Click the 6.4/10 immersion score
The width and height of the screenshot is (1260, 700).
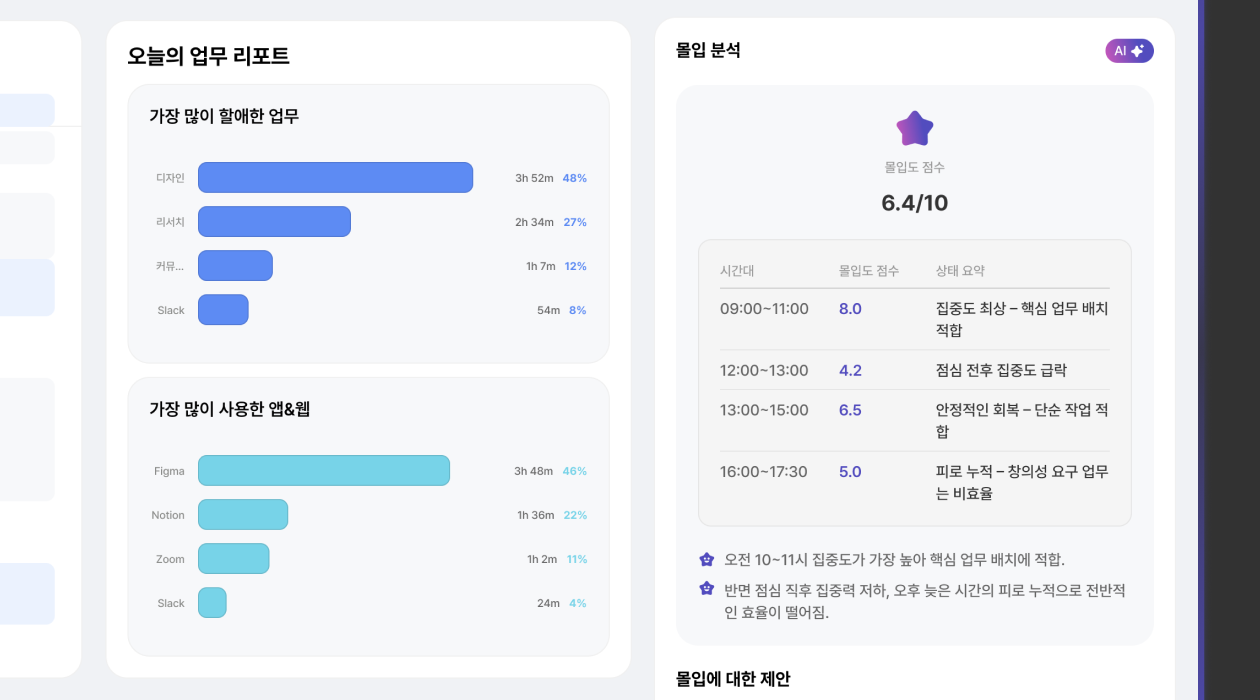[914, 203]
